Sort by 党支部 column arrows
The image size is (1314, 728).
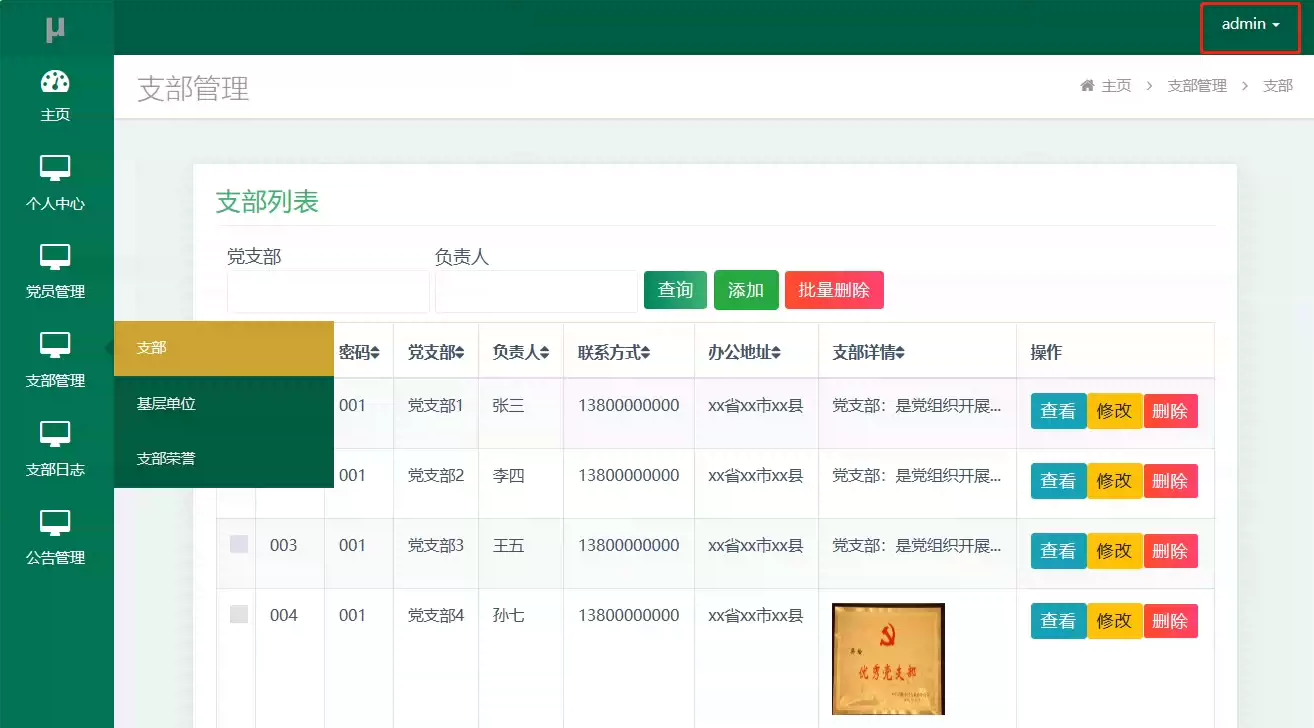point(459,352)
